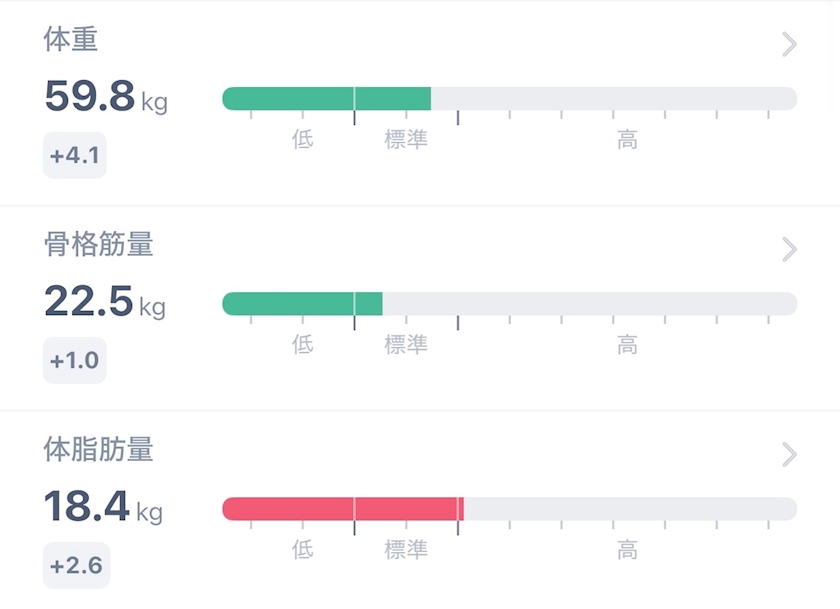Viewport: 840px width, 609px height.
Task: Click the 低 label under 体脂肪量 bar
Action: 303,550
